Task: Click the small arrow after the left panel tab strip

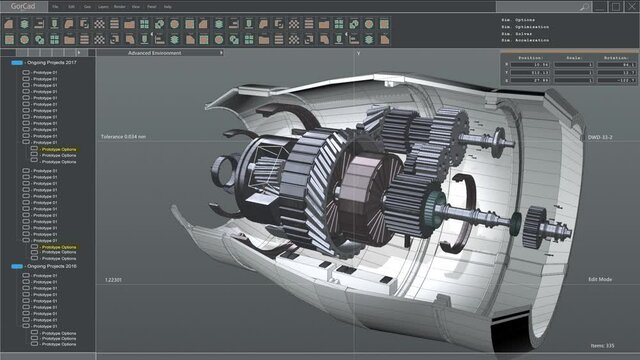Action: pos(79,53)
